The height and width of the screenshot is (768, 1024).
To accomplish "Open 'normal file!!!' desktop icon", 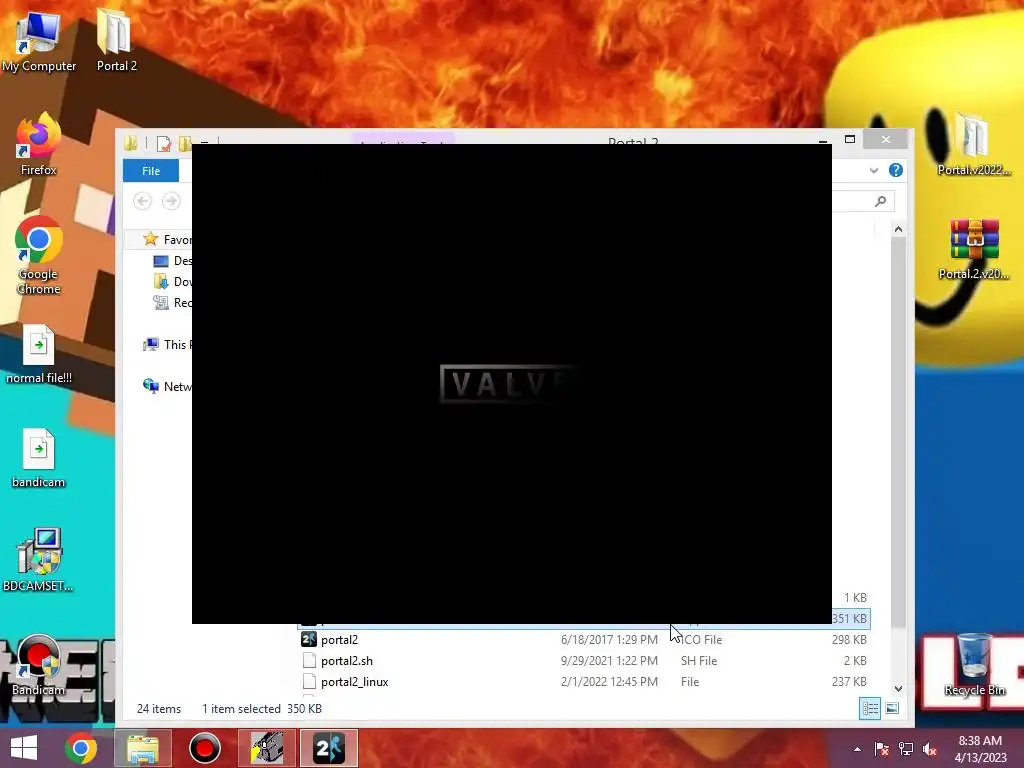I will pyautogui.click(x=39, y=354).
